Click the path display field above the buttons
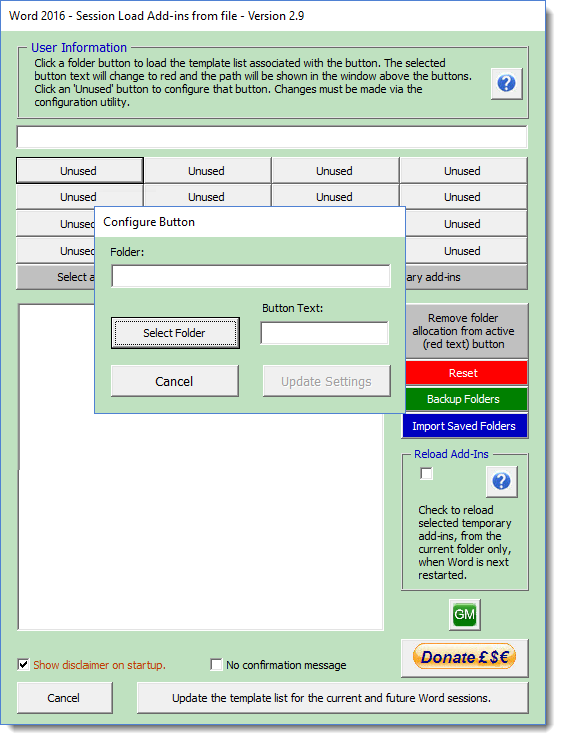This screenshot has height=740, width=561. tap(272, 137)
